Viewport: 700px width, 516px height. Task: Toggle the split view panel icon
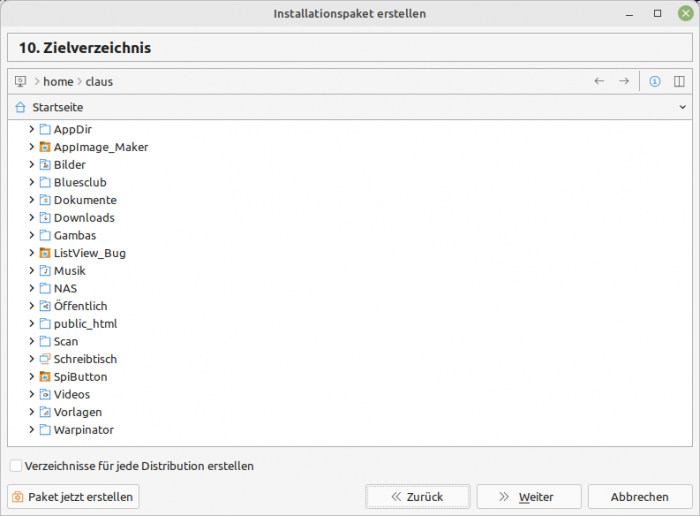679,81
